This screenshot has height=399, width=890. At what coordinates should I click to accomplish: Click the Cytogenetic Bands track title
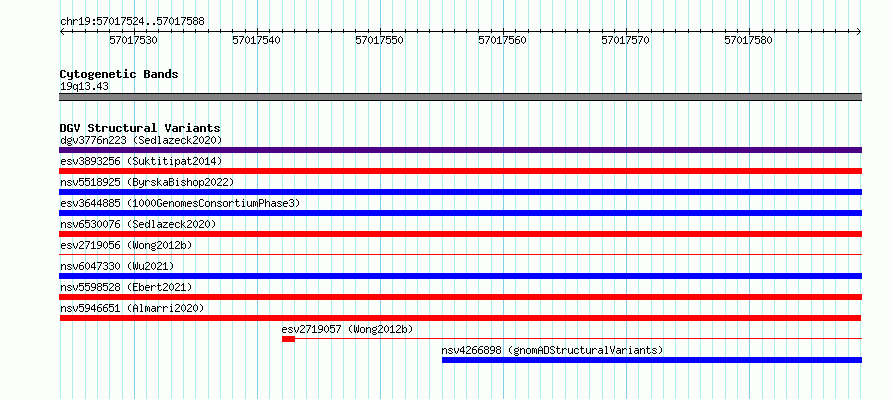click(119, 74)
